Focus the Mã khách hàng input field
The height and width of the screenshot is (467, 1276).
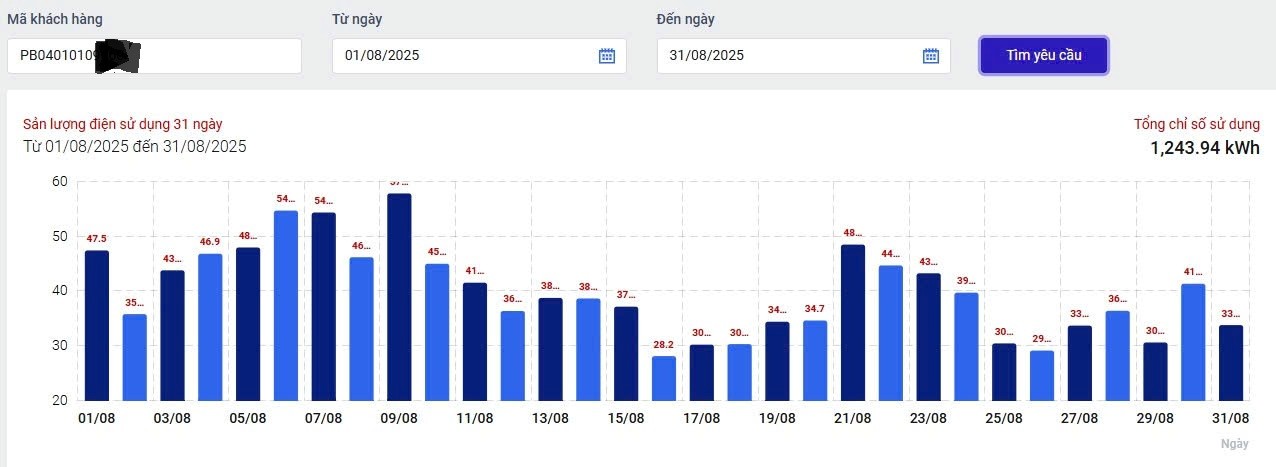(x=154, y=56)
